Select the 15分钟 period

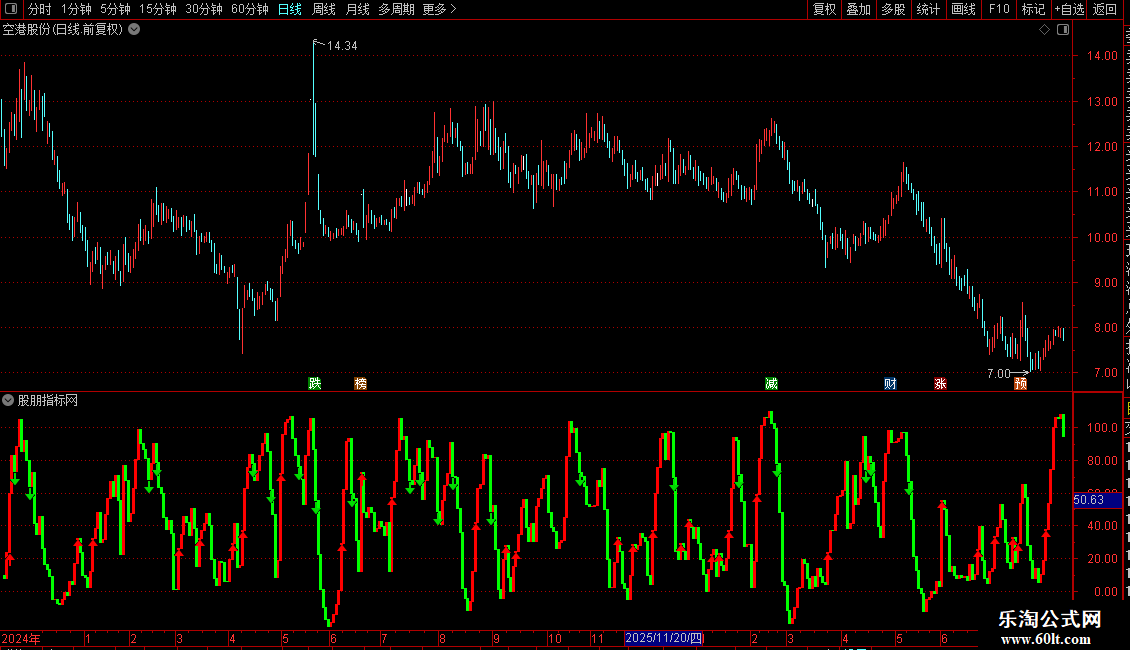pyautogui.click(x=157, y=9)
